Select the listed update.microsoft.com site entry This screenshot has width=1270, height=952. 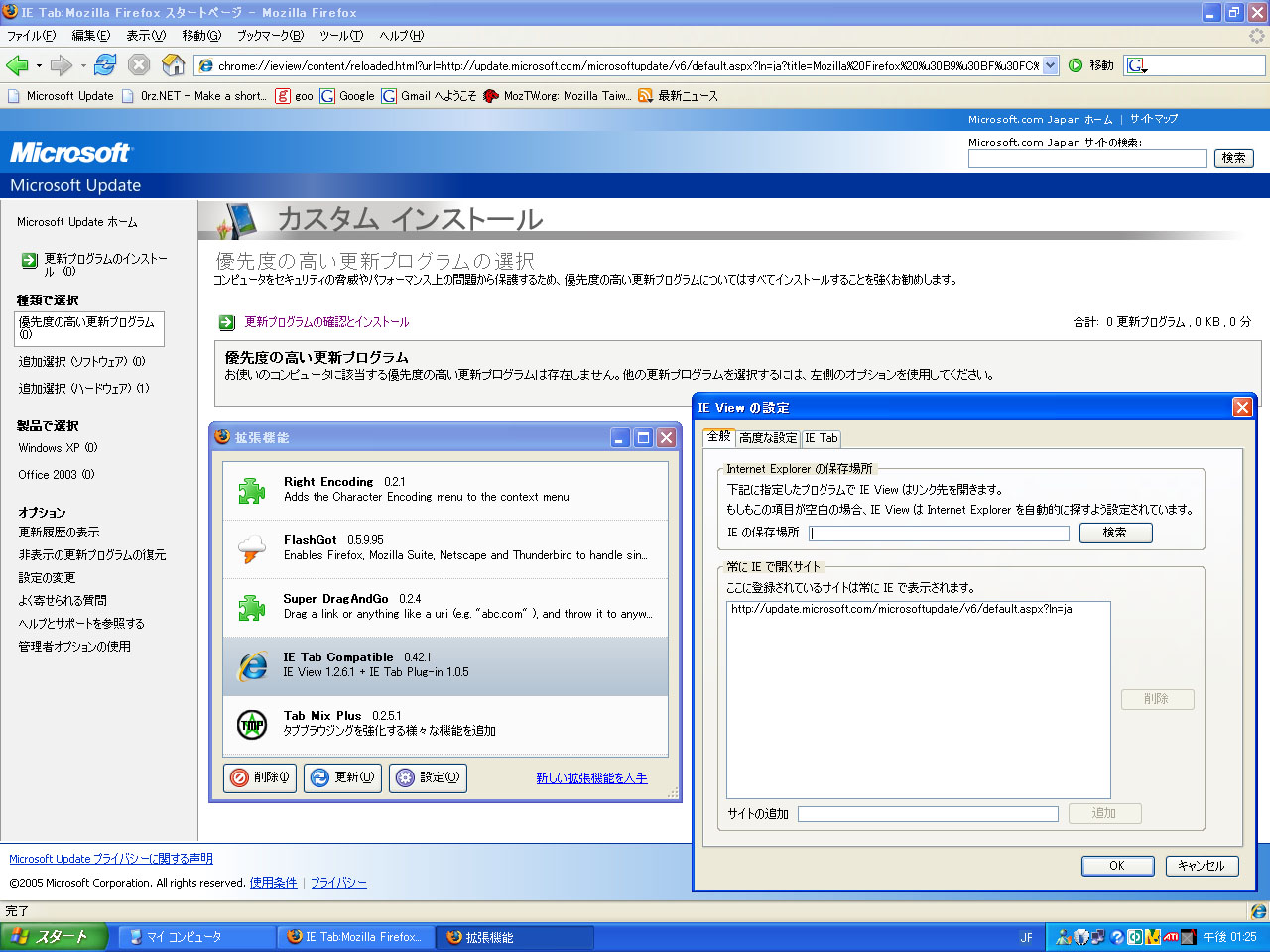901,609
